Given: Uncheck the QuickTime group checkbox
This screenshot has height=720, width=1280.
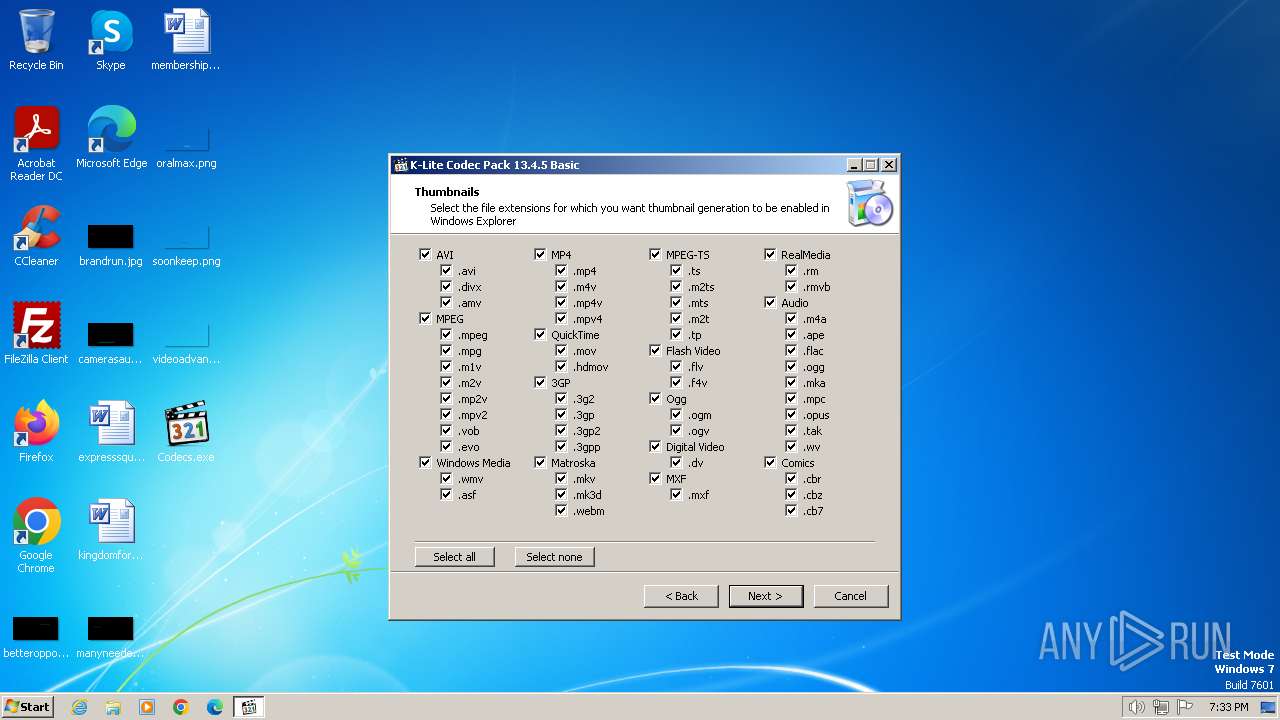Looking at the screenshot, I should pyautogui.click(x=541, y=335).
